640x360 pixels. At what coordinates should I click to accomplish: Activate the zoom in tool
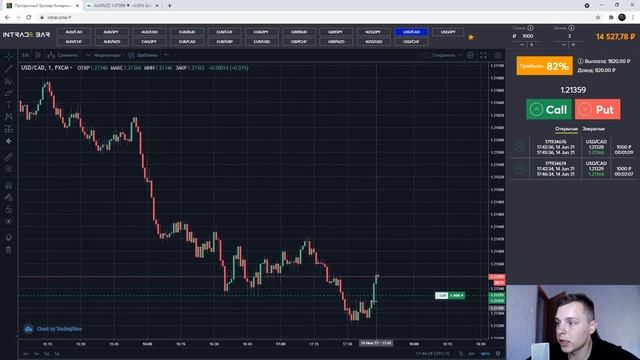click(x=9, y=169)
